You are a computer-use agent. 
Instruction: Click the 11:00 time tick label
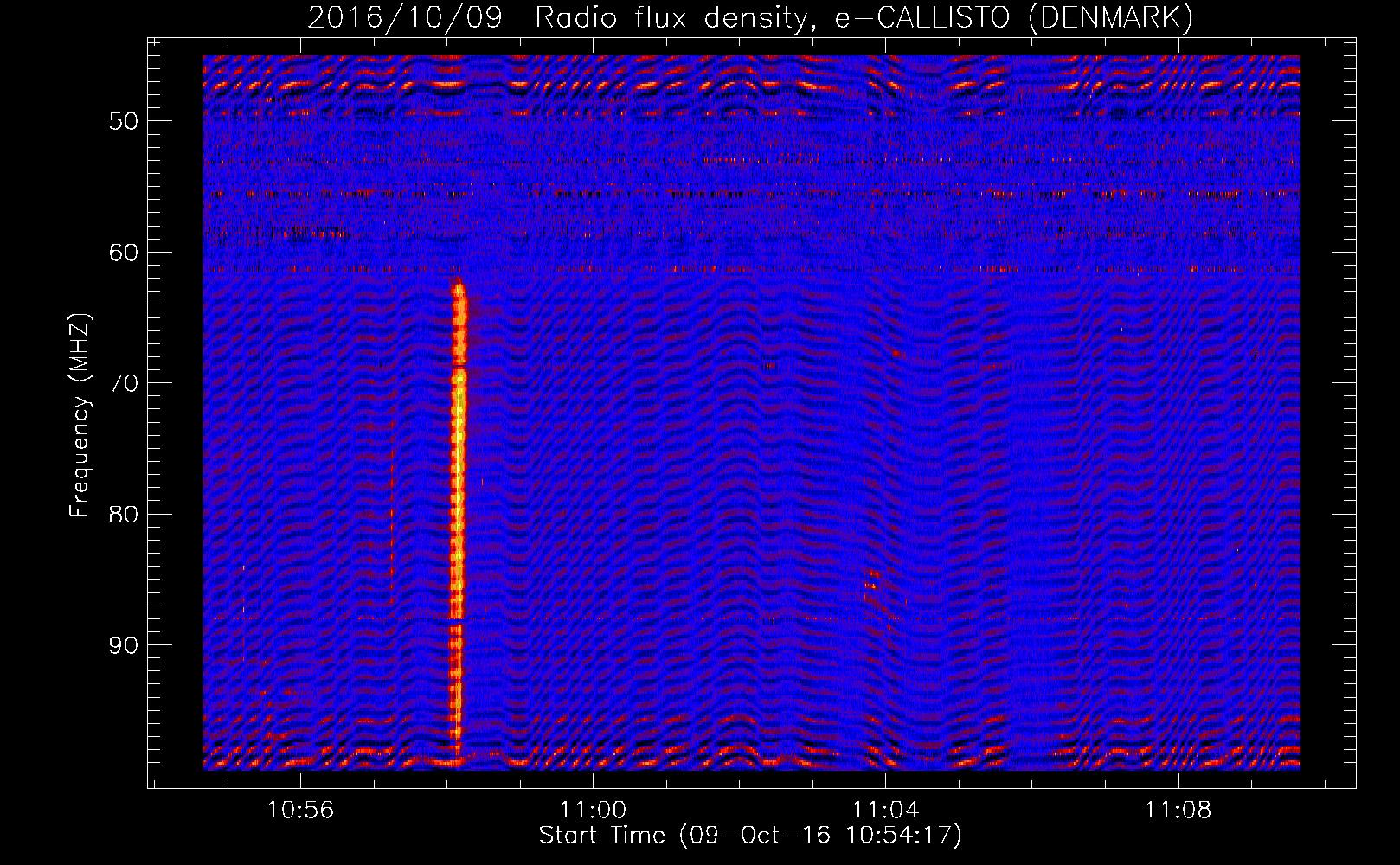pyautogui.click(x=593, y=811)
